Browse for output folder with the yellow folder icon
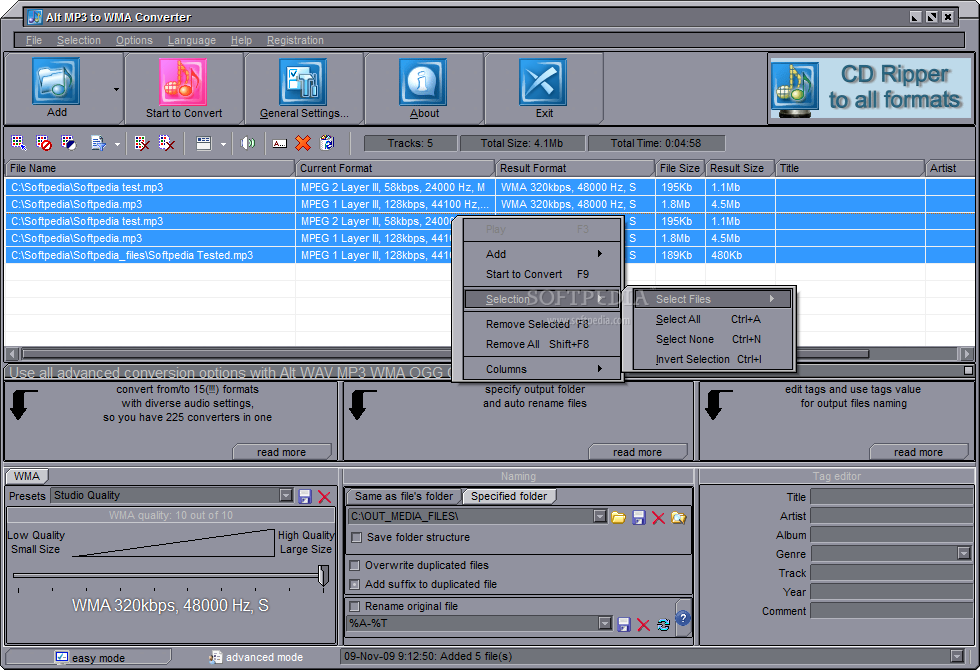Viewport: 980px width, 670px height. point(619,518)
